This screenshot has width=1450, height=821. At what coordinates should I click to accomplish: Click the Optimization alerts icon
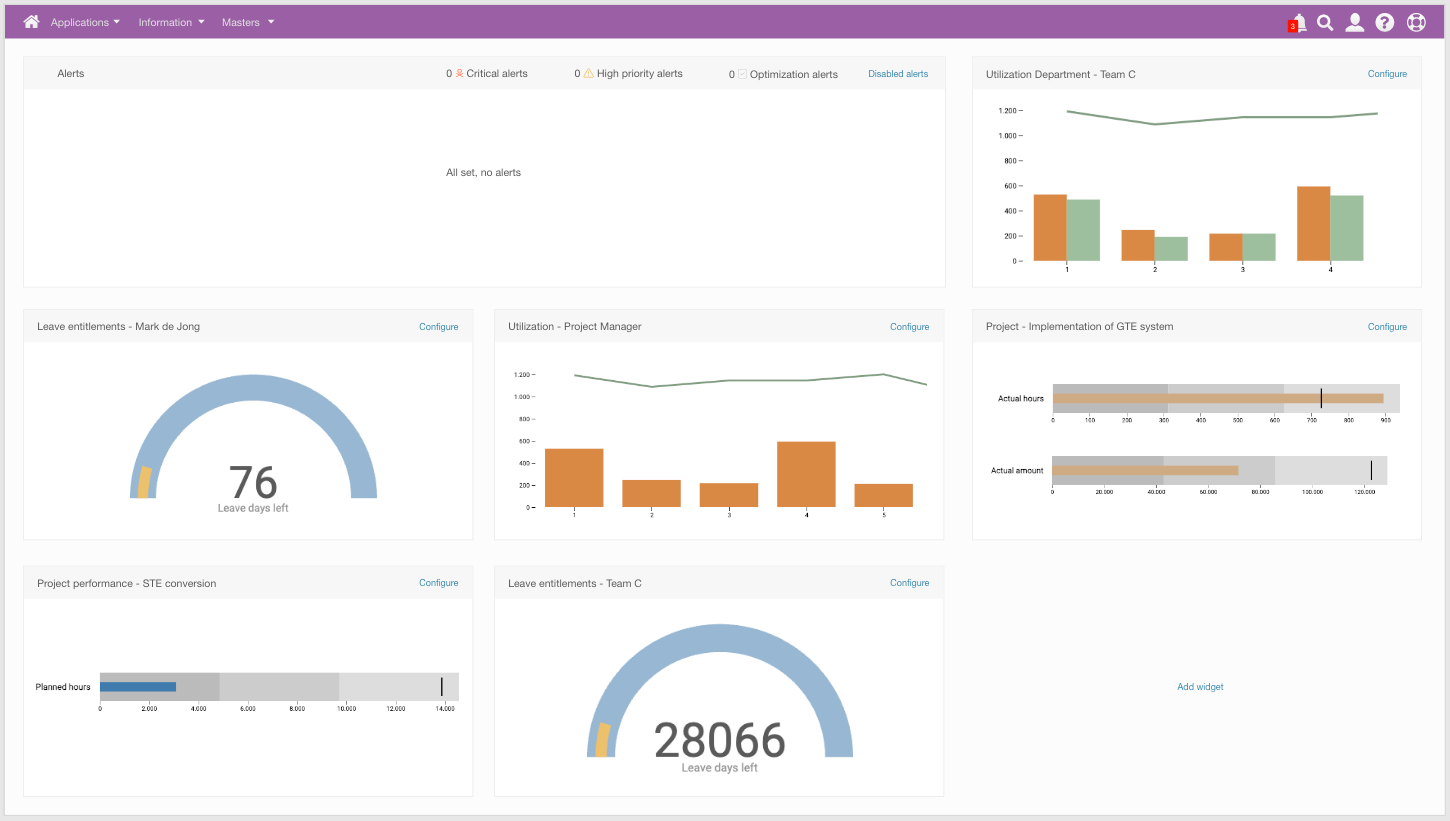tap(742, 74)
